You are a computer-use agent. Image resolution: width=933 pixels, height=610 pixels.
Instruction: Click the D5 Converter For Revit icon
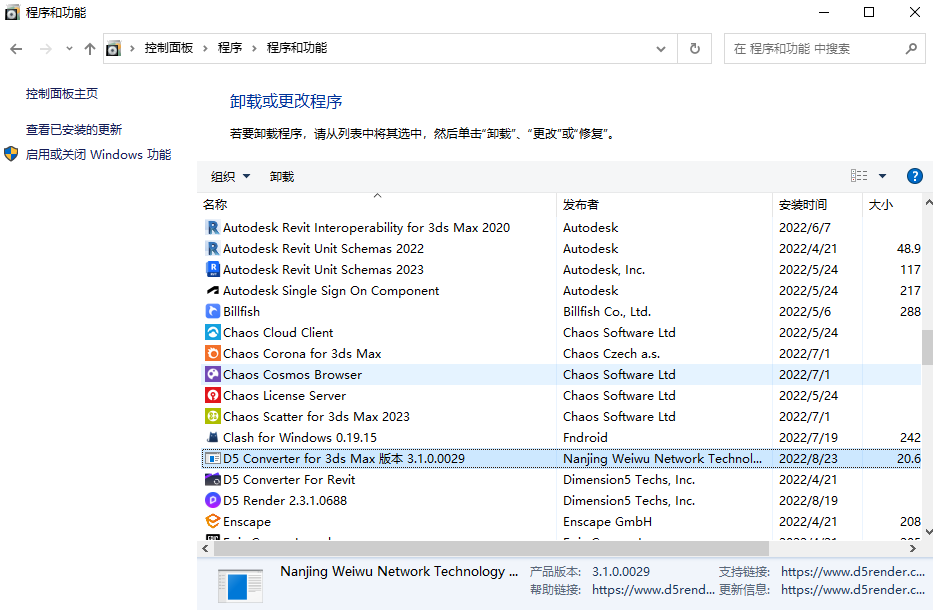click(212, 479)
